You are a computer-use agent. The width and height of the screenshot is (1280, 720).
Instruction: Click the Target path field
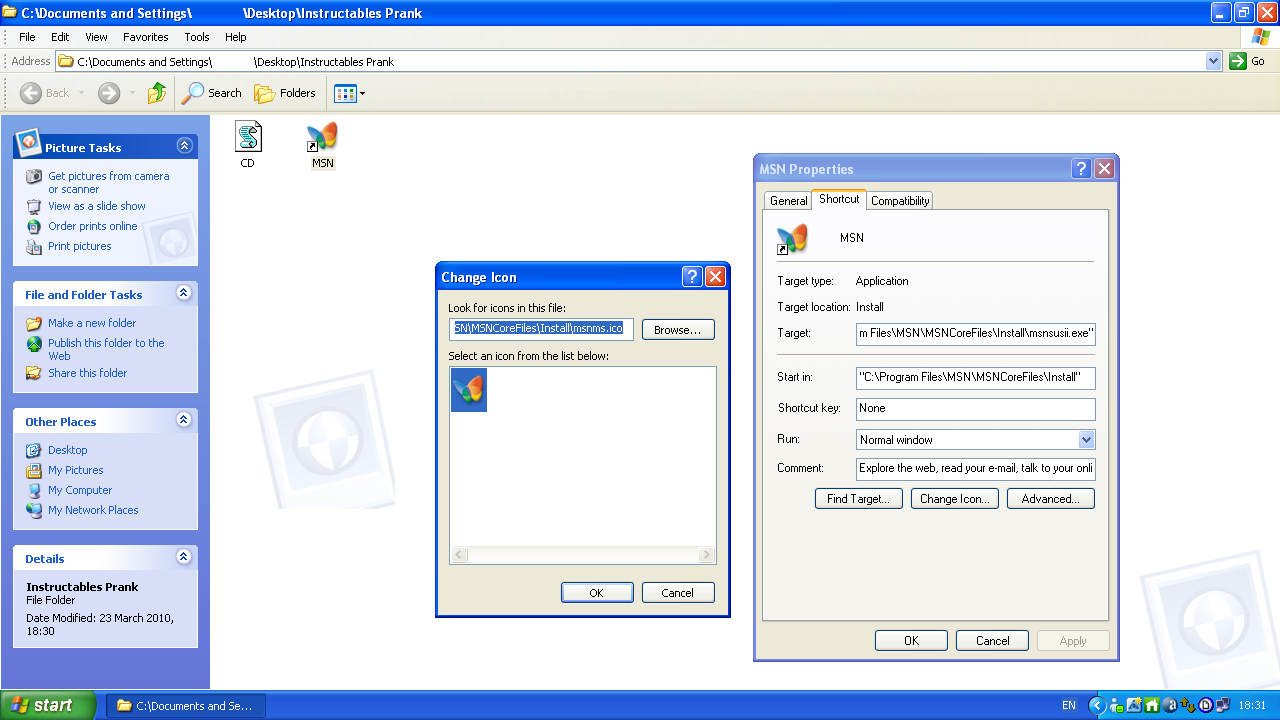pos(976,333)
